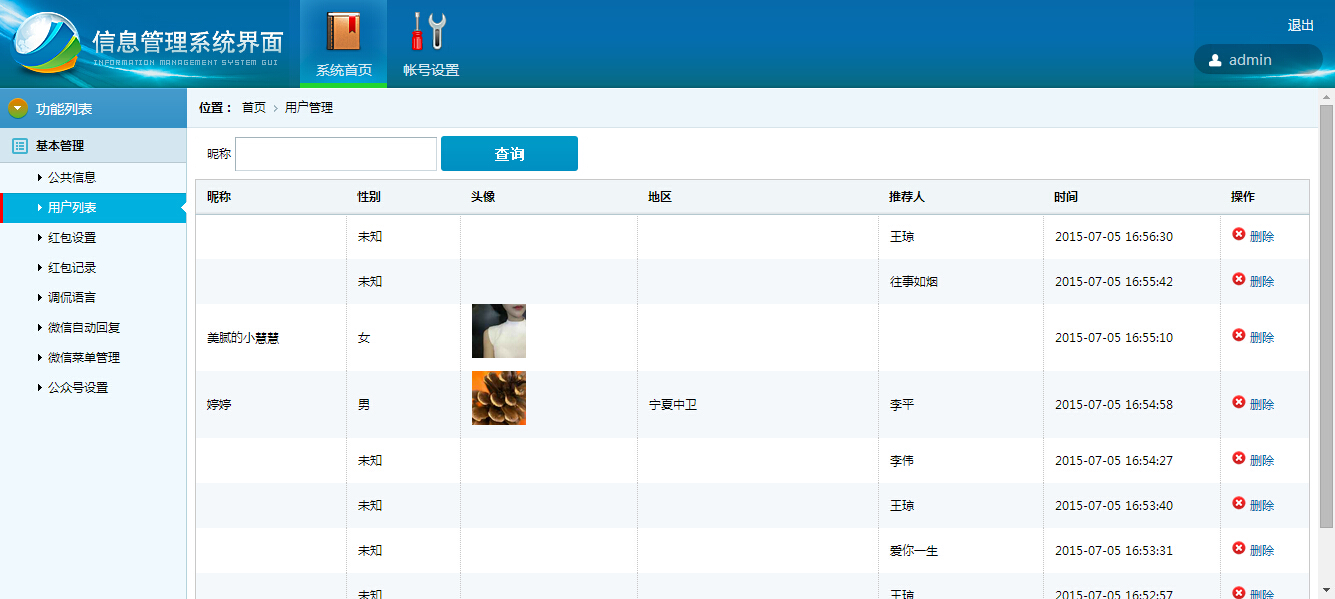This screenshot has width=1335, height=599.
Task: Click the admin user icon
Action: tap(1215, 60)
